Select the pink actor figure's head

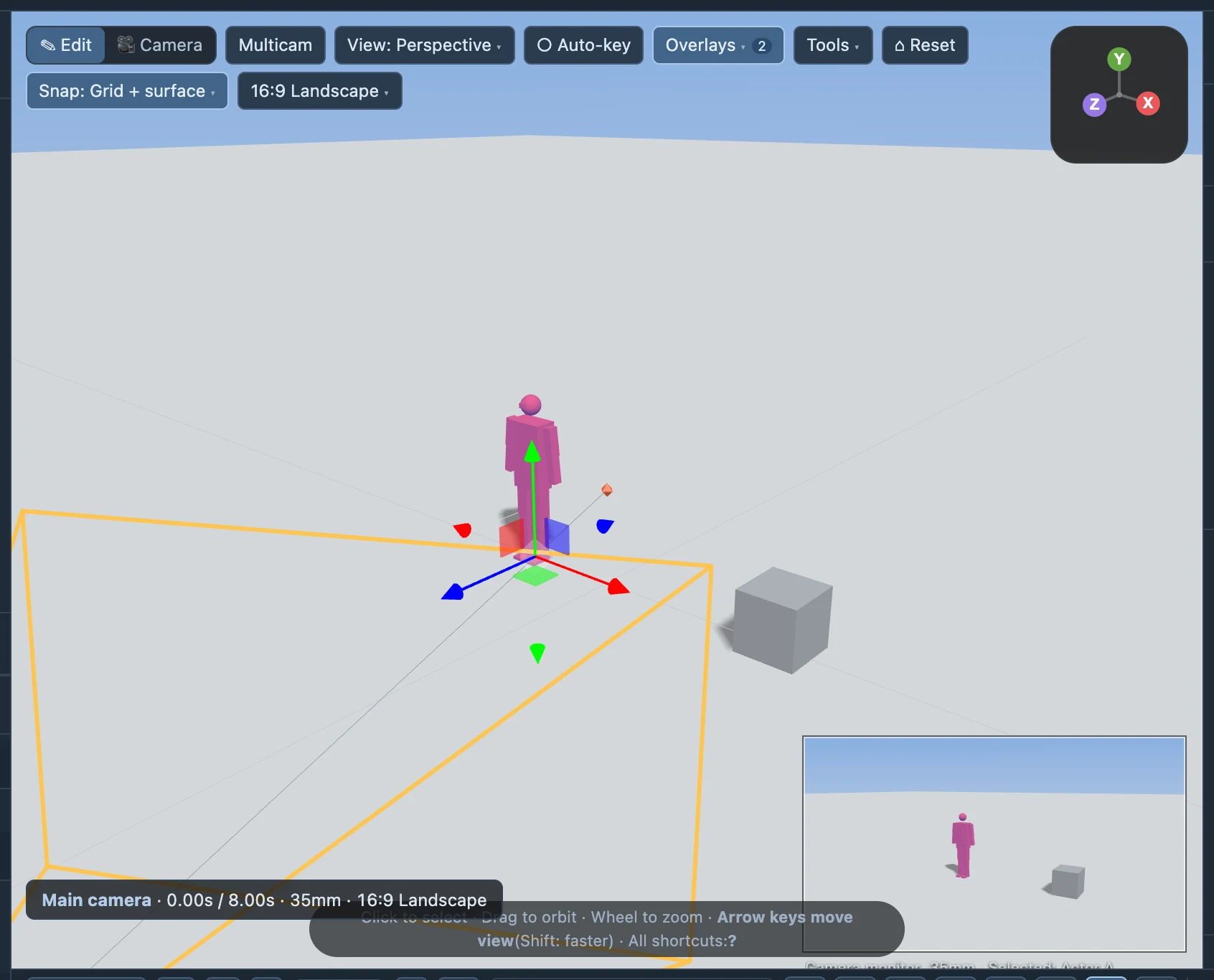(x=530, y=405)
